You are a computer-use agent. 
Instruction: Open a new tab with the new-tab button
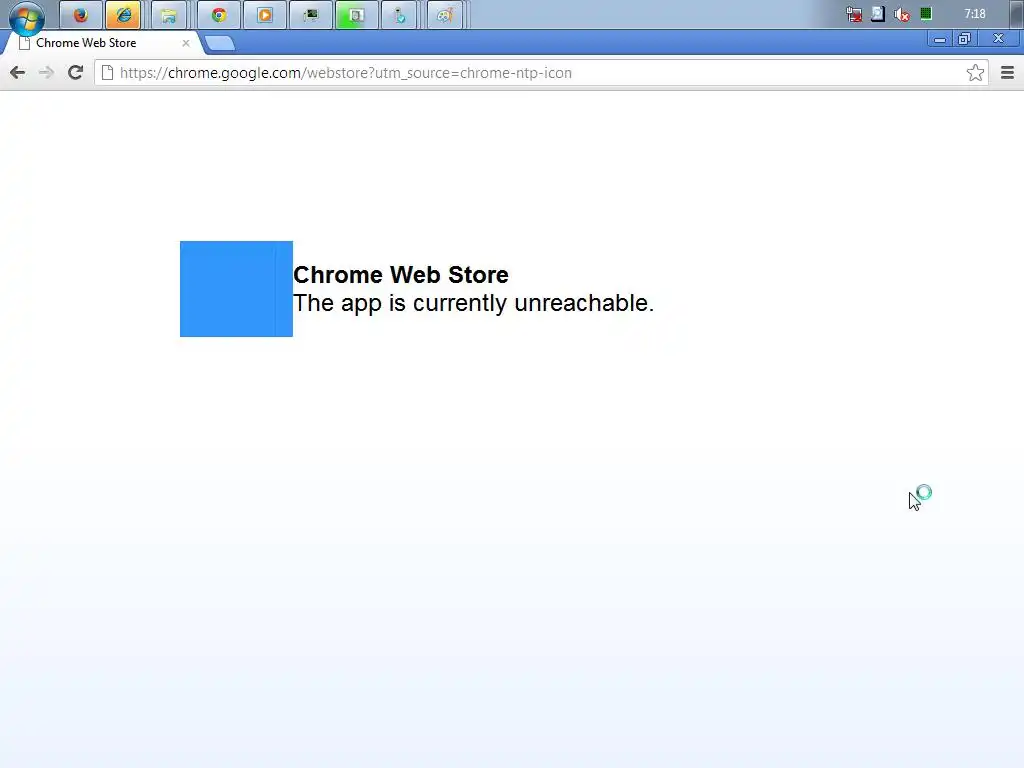(x=219, y=43)
